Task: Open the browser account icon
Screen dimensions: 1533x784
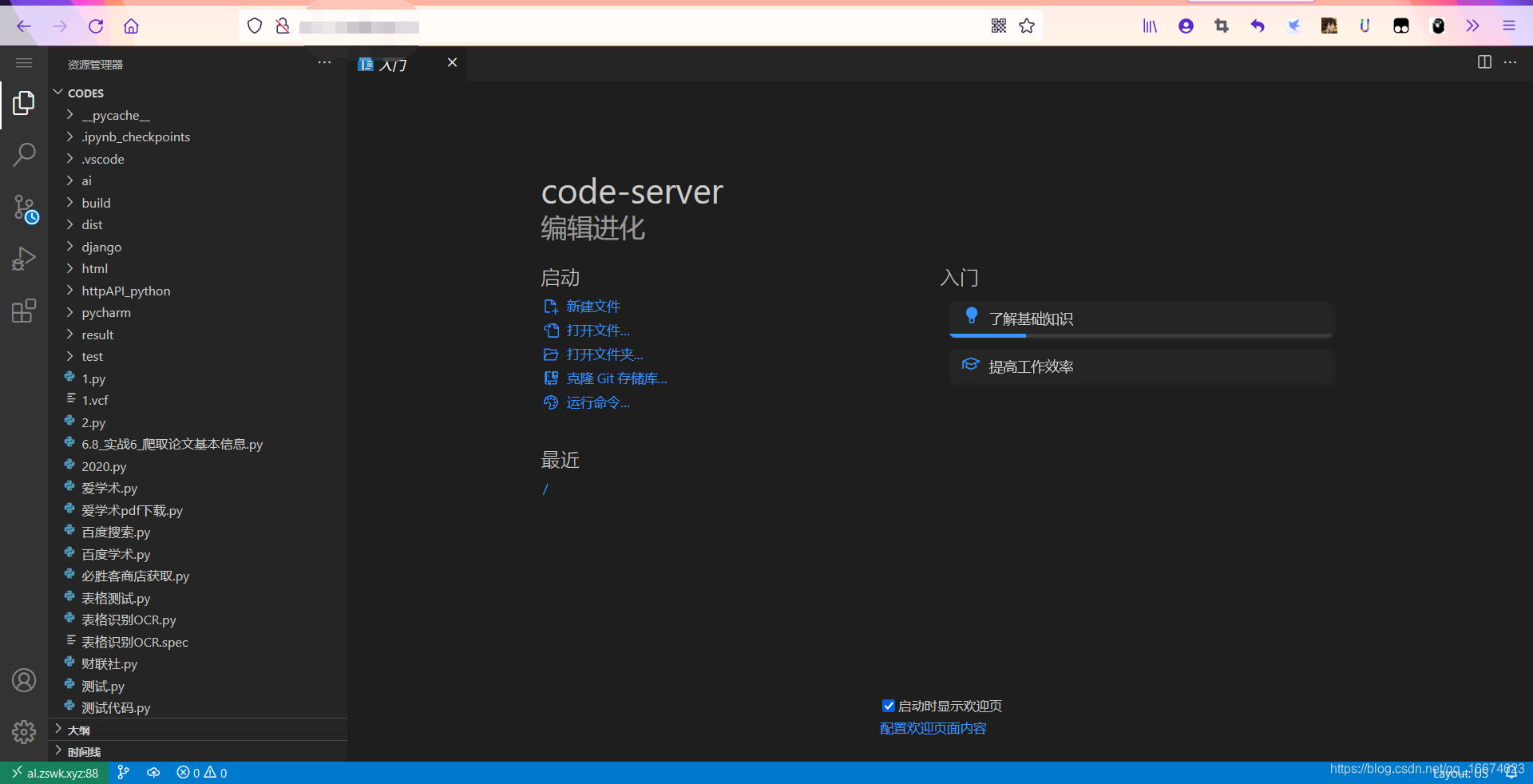Action: [x=1186, y=26]
